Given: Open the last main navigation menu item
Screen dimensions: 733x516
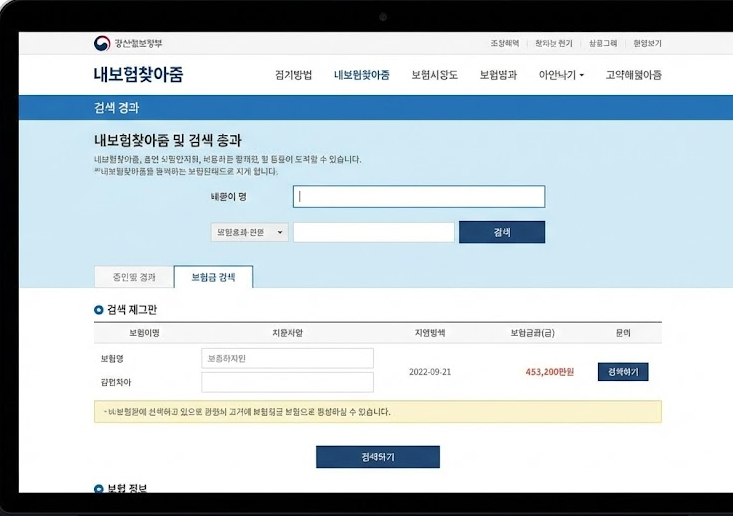Looking at the screenshot, I should (633, 75).
